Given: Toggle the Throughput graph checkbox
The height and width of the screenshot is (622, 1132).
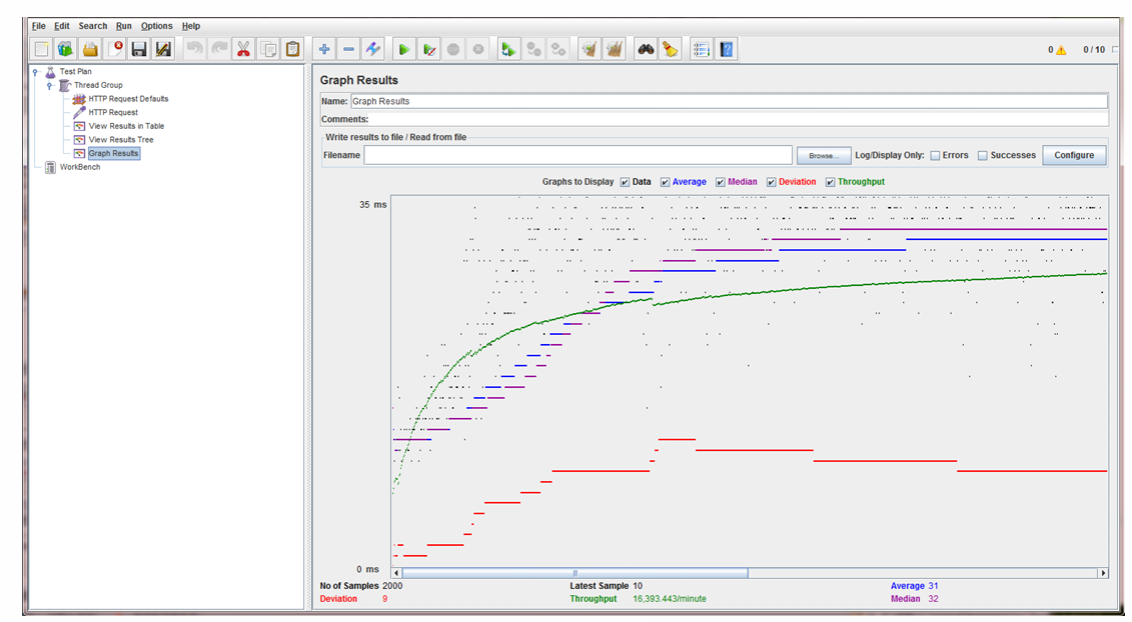Looking at the screenshot, I should (830, 182).
